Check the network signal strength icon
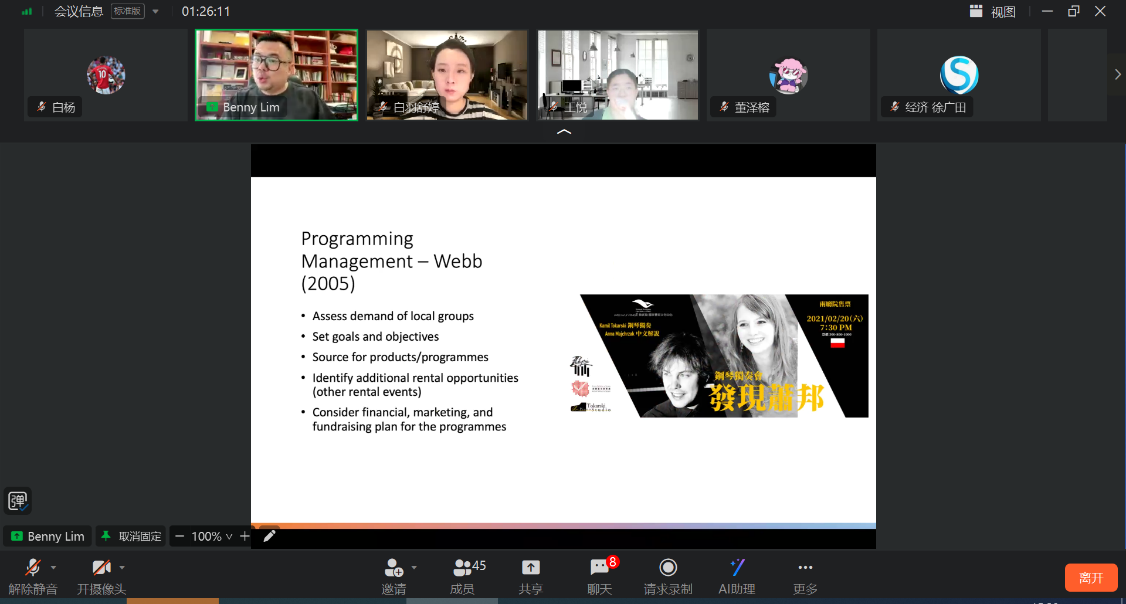 [x=27, y=12]
